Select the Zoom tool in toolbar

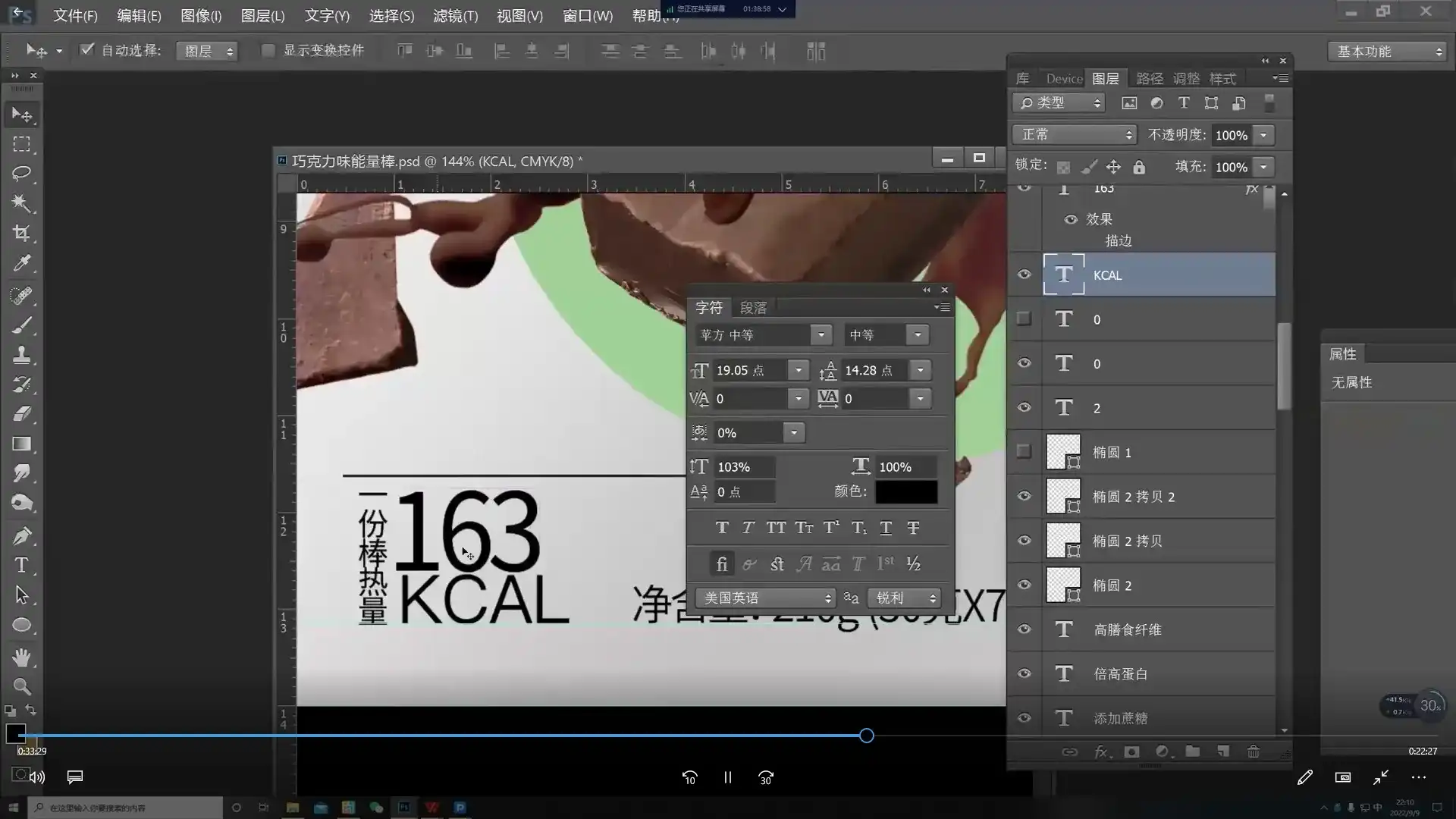(x=21, y=686)
